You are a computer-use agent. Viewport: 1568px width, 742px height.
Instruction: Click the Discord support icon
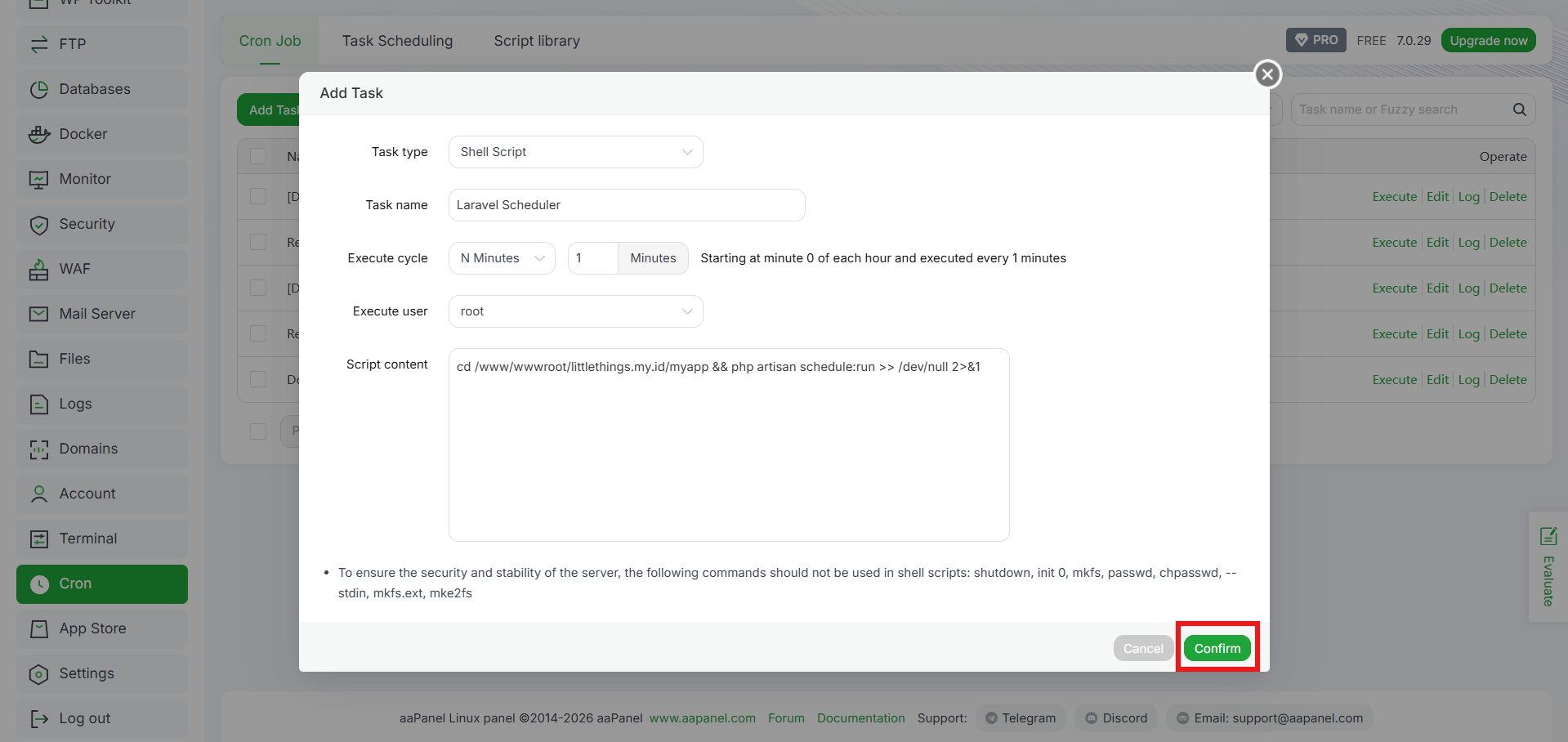click(x=1092, y=718)
